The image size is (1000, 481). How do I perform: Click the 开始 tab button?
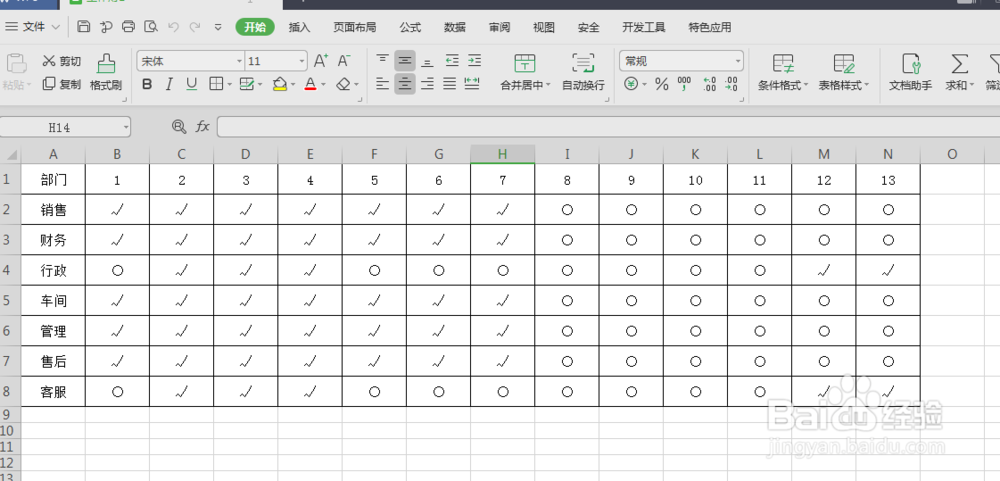click(255, 27)
